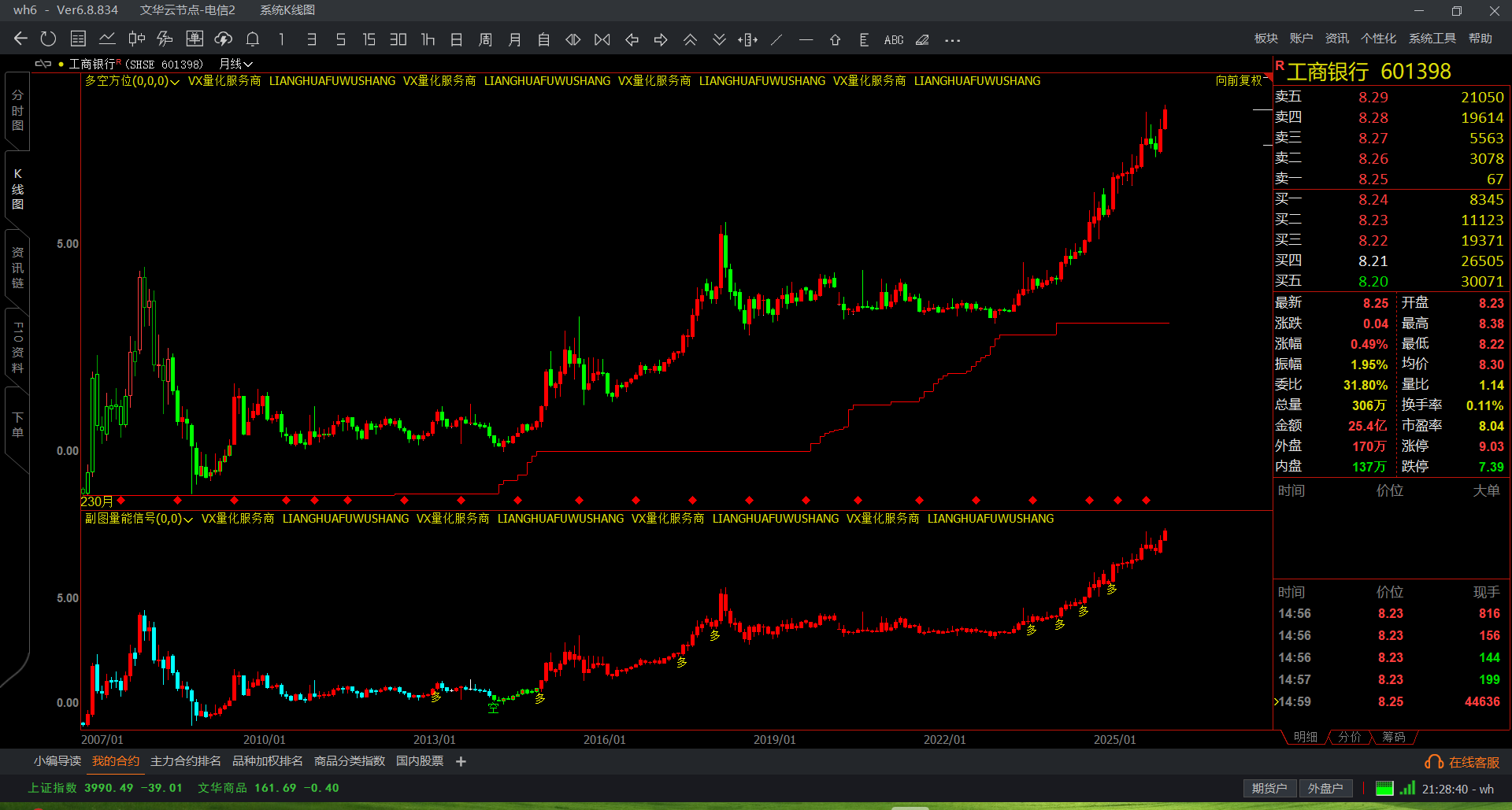The width and height of the screenshot is (1512, 810).
Task: Open the more tools ellipsis menu
Action: tap(953, 40)
